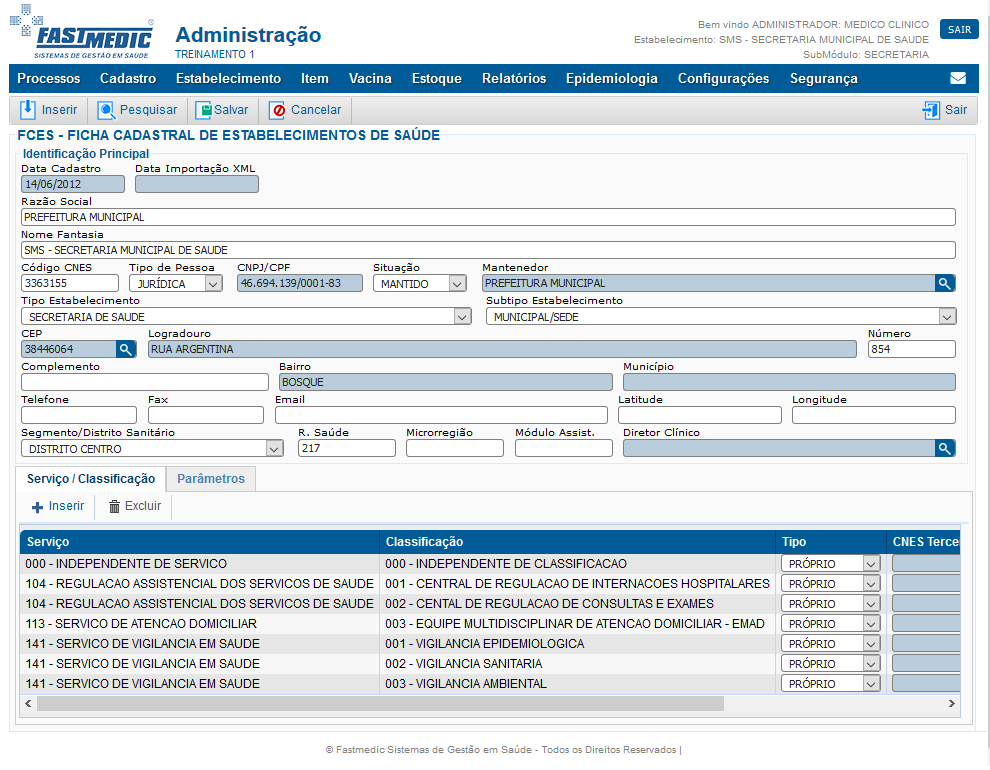Select row '113 - SERVICO DE ATENCAO DOMICILIAR'
This screenshot has width=990, height=770.
[490, 624]
